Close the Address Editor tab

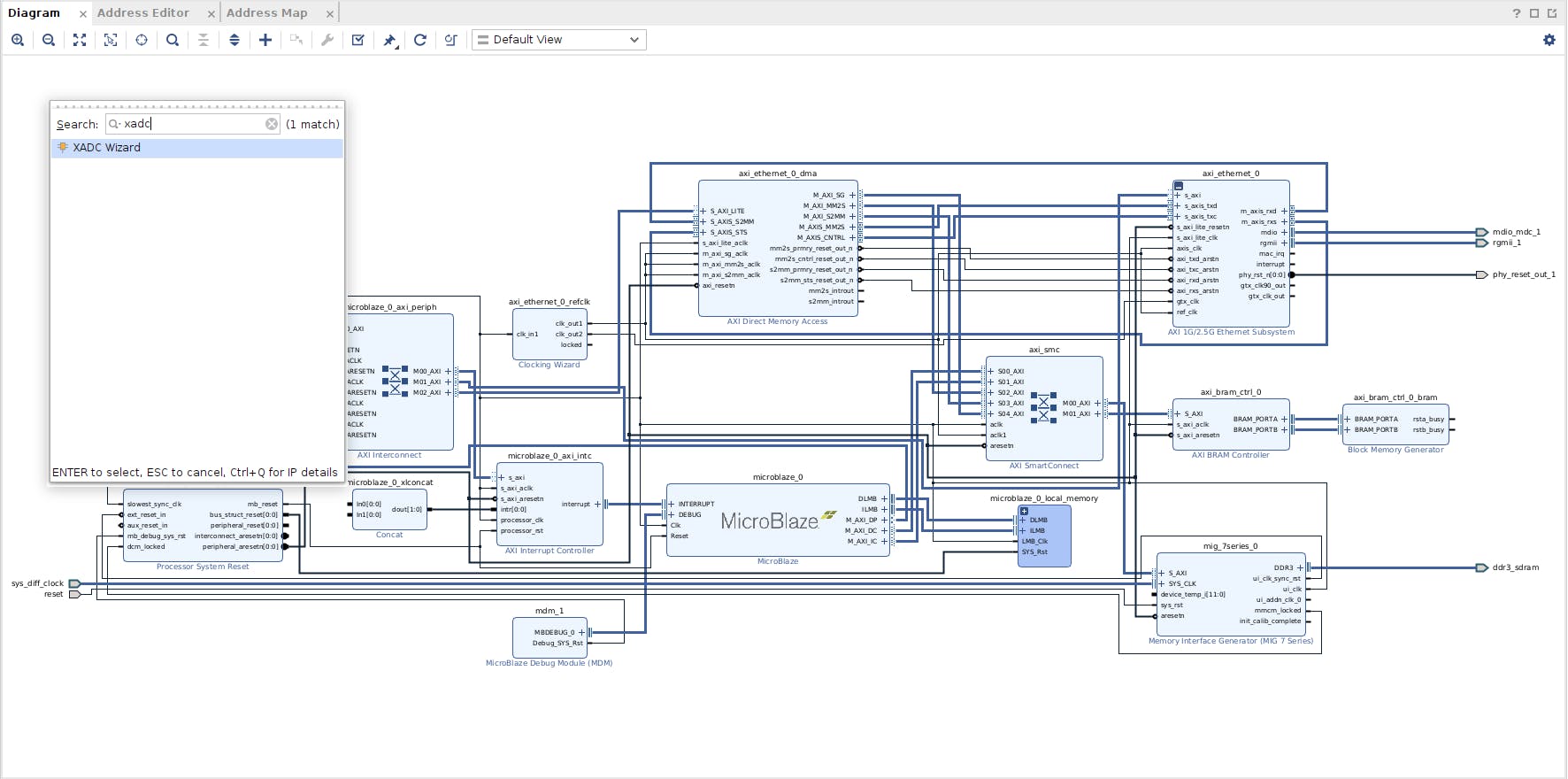[x=211, y=14]
